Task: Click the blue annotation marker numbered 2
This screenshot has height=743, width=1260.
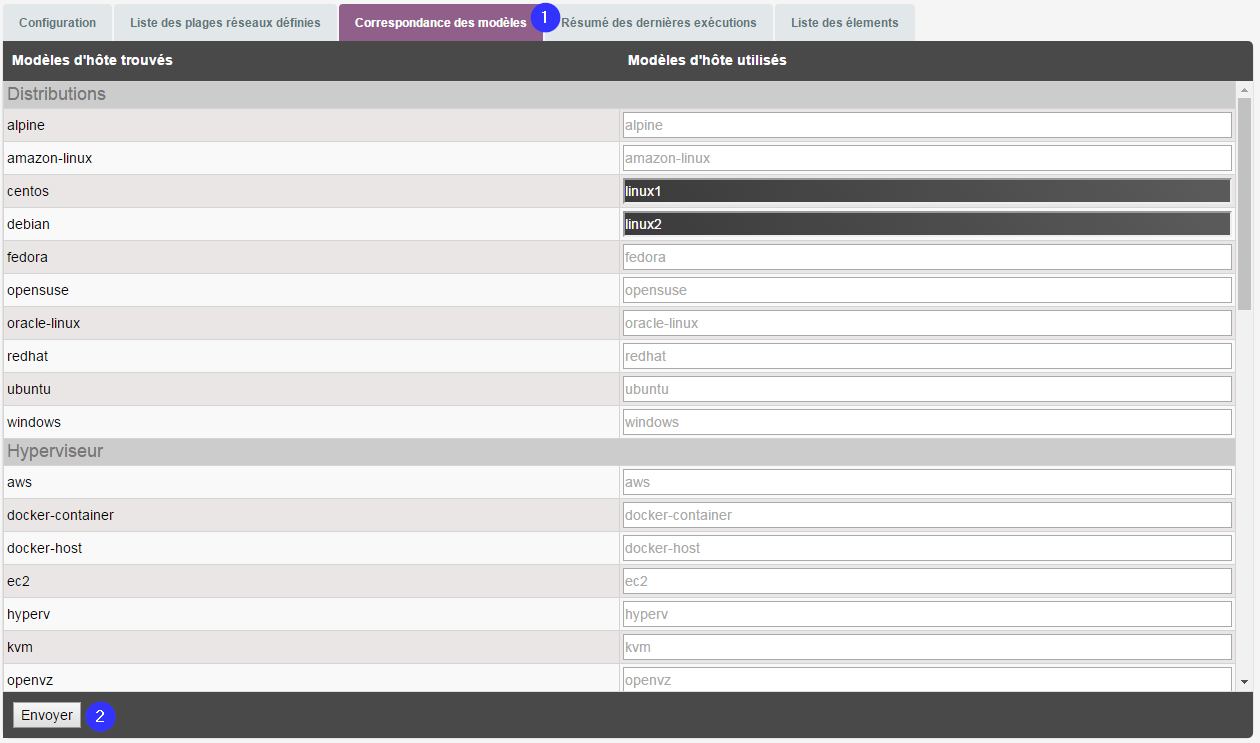Action: (x=99, y=716)
